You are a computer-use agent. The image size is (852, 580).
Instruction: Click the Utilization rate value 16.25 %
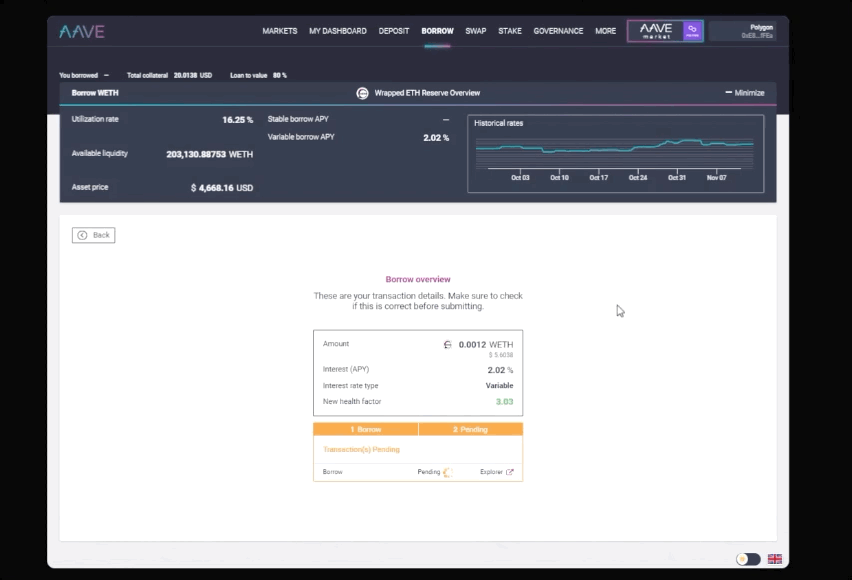point(237,120)
